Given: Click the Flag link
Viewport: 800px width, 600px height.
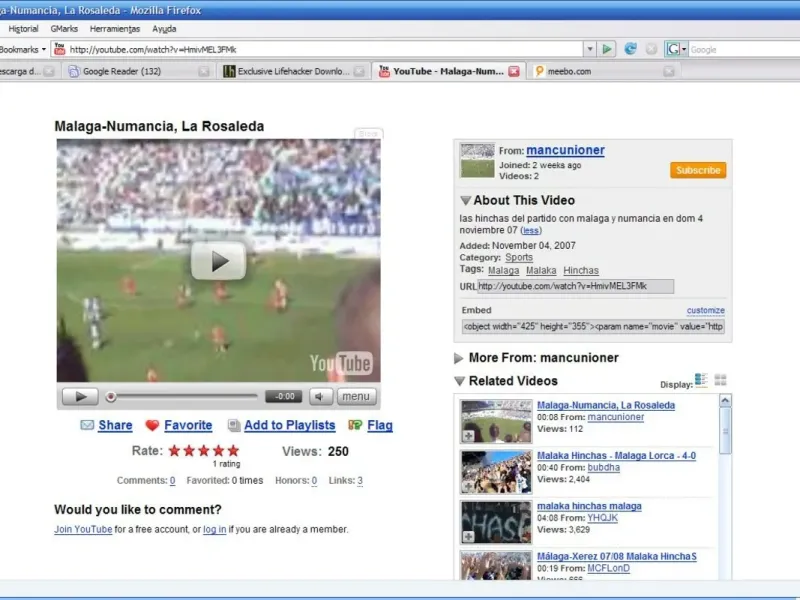Looking at the screenshot, I should (380, 425).
